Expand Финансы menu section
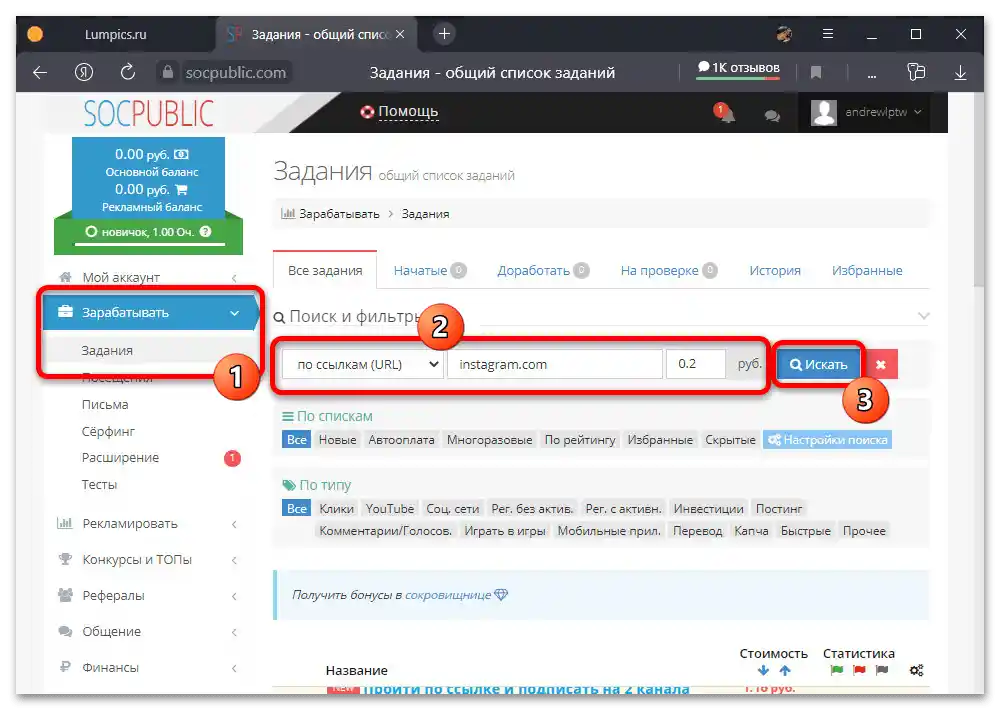The width and height of the screenshot is (1000, 710). [149, 667]
